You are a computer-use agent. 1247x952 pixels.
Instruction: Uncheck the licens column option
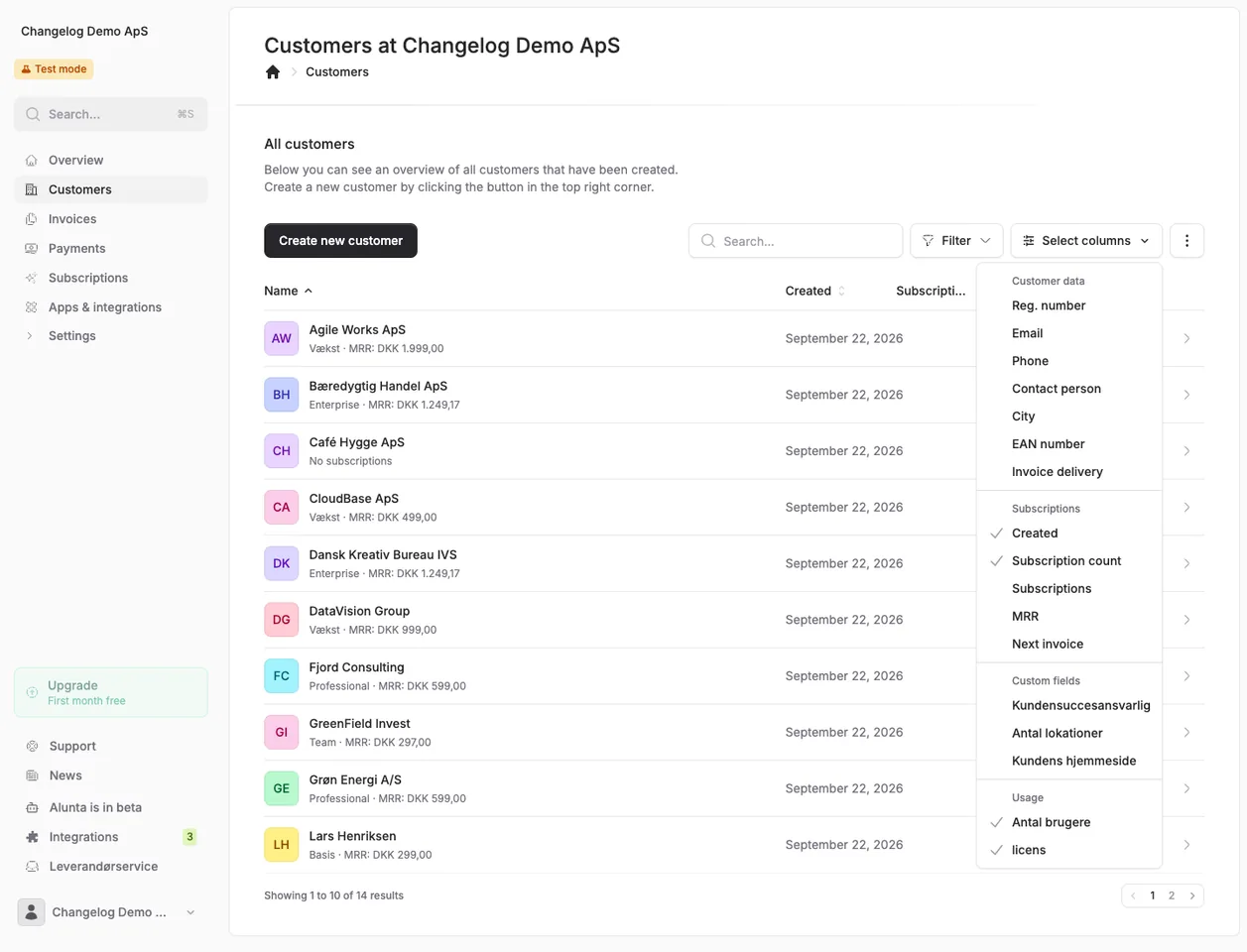1068,850
